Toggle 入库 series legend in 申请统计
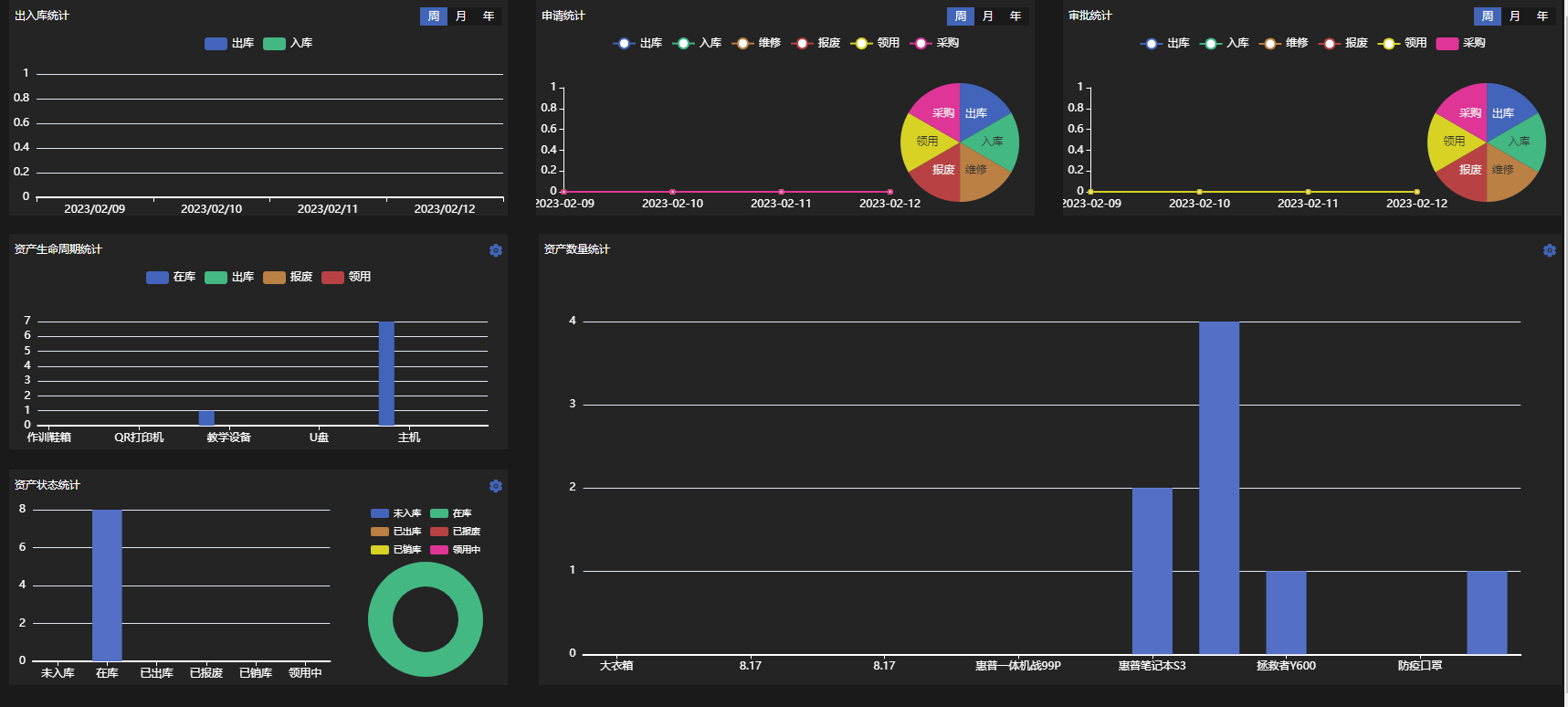 [697, 43]
